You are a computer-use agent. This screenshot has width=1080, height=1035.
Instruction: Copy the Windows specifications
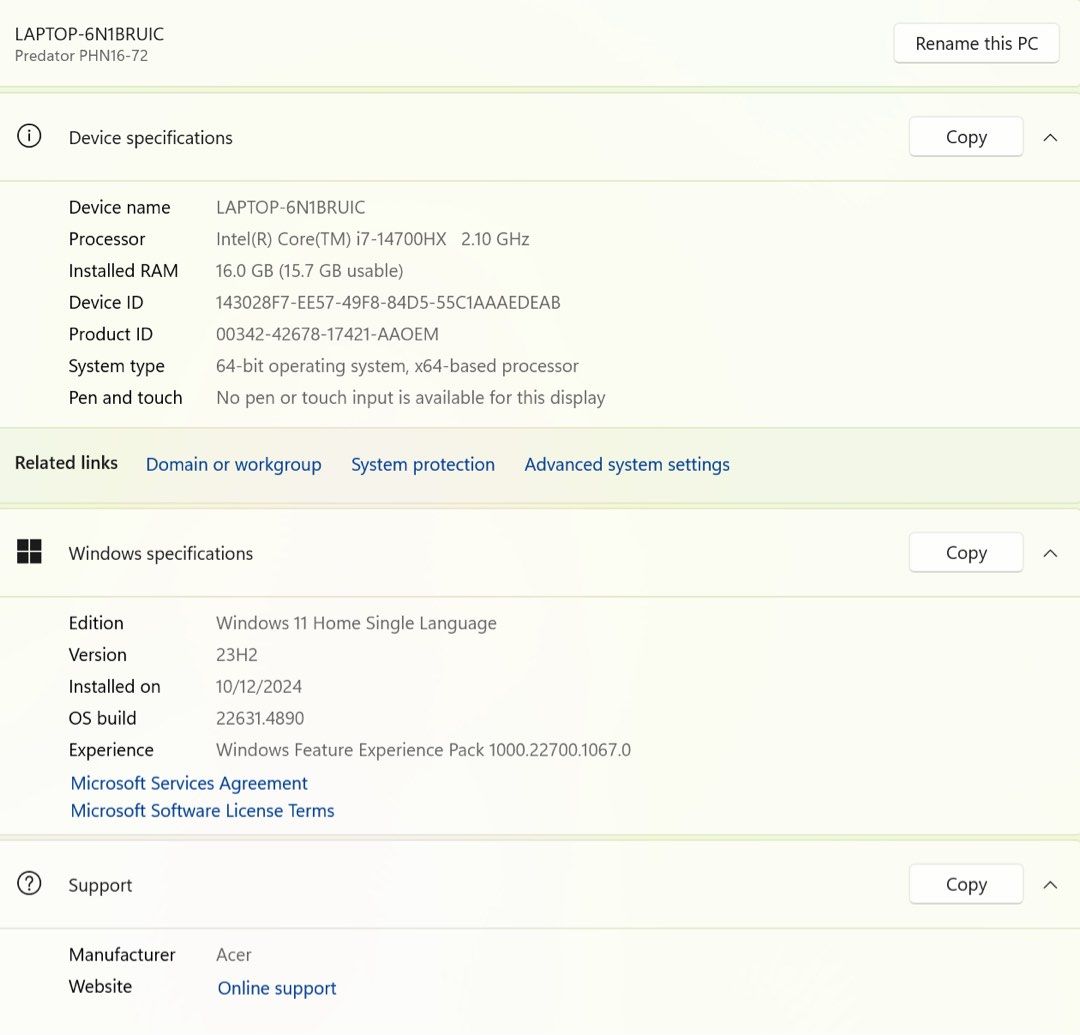[966, 552]
